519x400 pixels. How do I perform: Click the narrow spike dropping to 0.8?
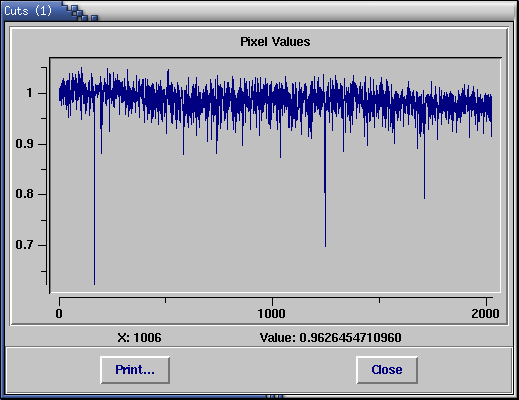point(424,173)
